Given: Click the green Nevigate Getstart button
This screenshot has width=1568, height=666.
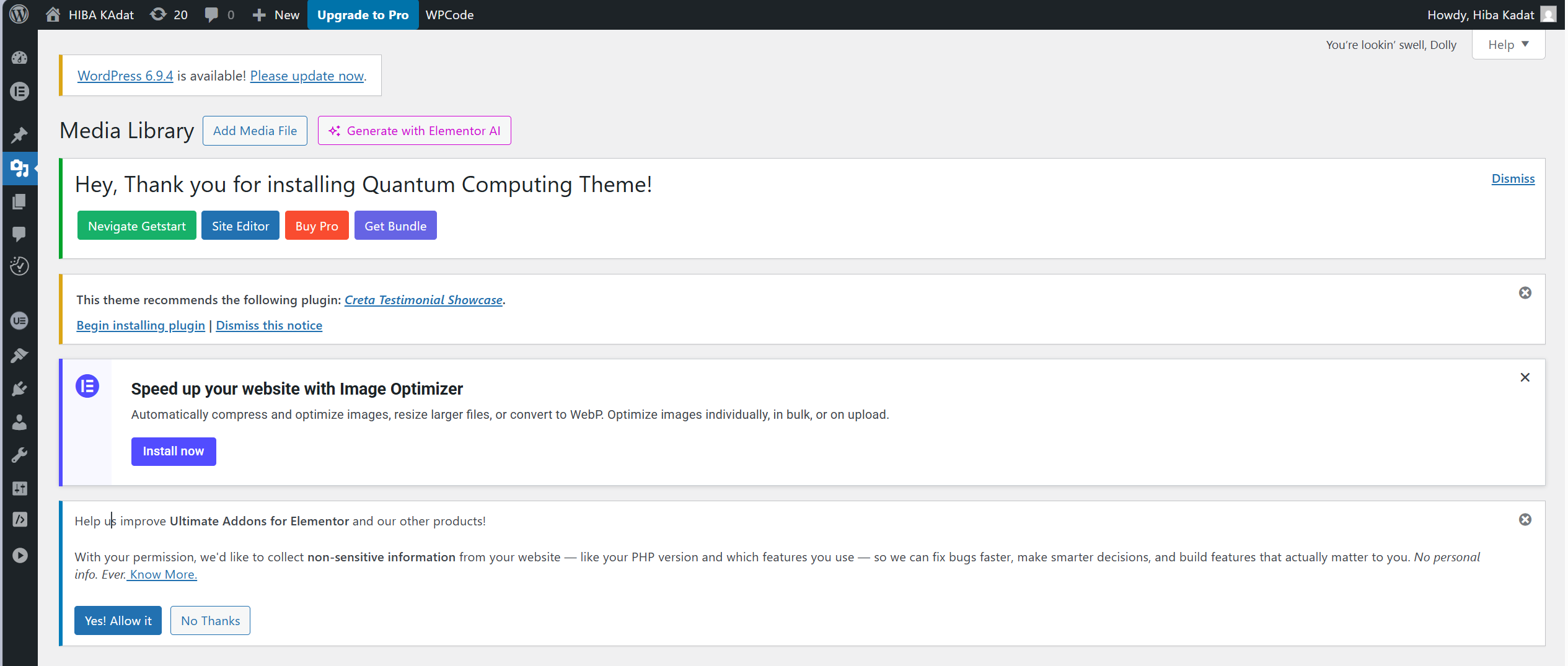Looking at the screenshot, I should point(136,226).
